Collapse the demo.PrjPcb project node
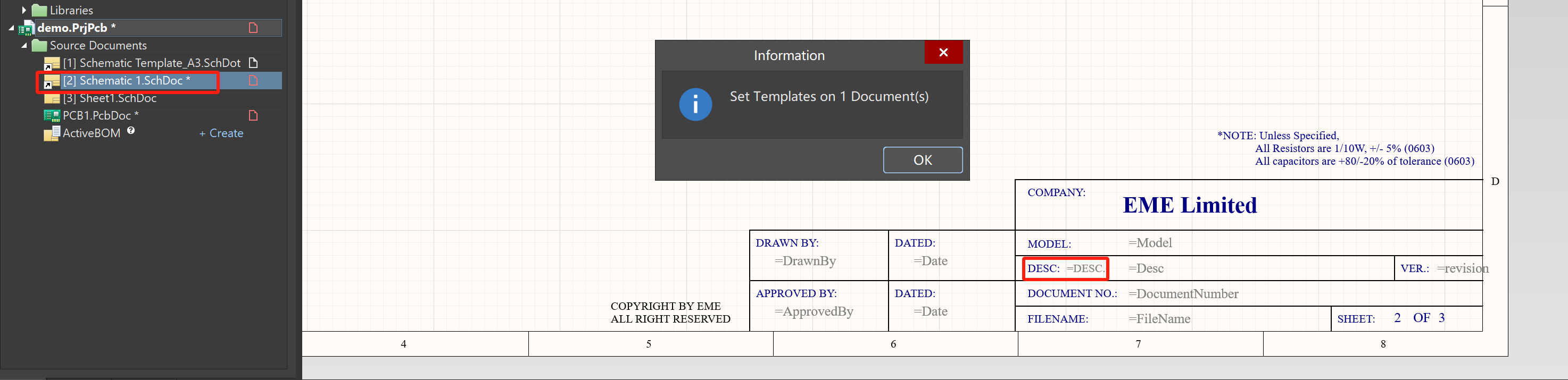This screenshot has width=1568, height=380. pyautogui.click(x=11, y=28)
